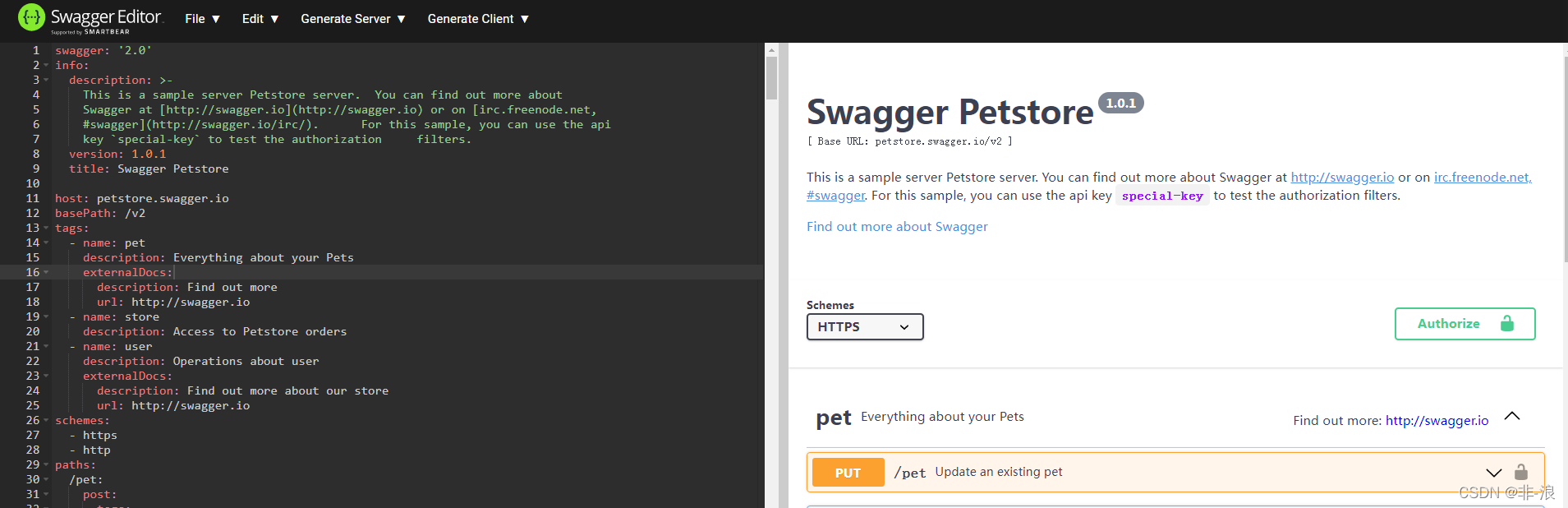Click description: Operations about user line
The height and width of the screenshot is (508, 1568).
pyautogui.click(x=201, y=361)
